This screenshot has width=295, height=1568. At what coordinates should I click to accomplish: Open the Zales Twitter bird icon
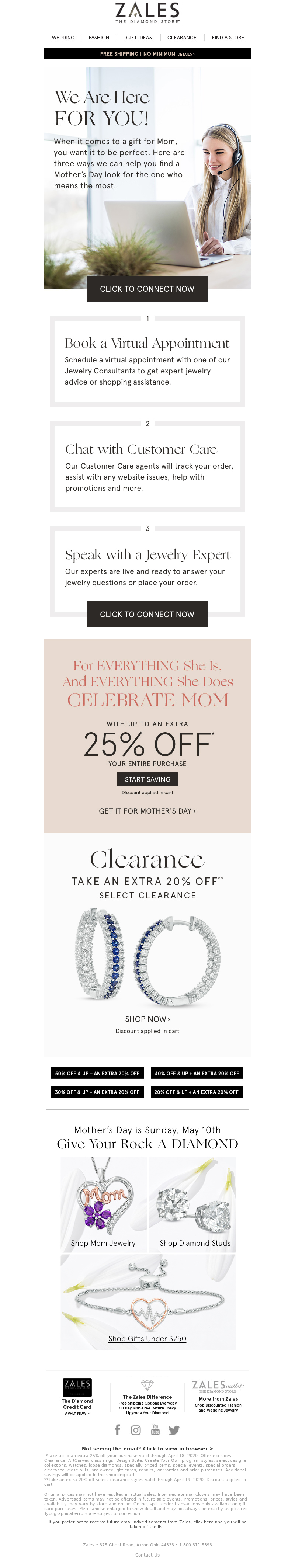[x=174, y=1430]
